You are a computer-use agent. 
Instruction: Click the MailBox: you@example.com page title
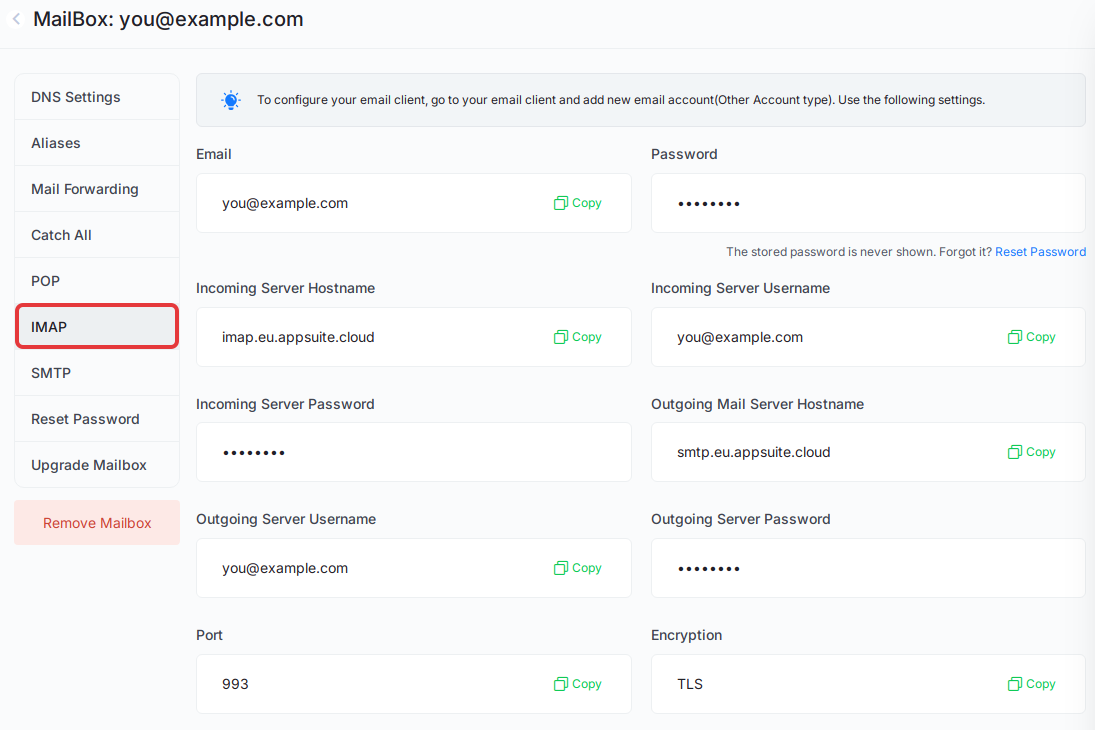pos(168,19)
